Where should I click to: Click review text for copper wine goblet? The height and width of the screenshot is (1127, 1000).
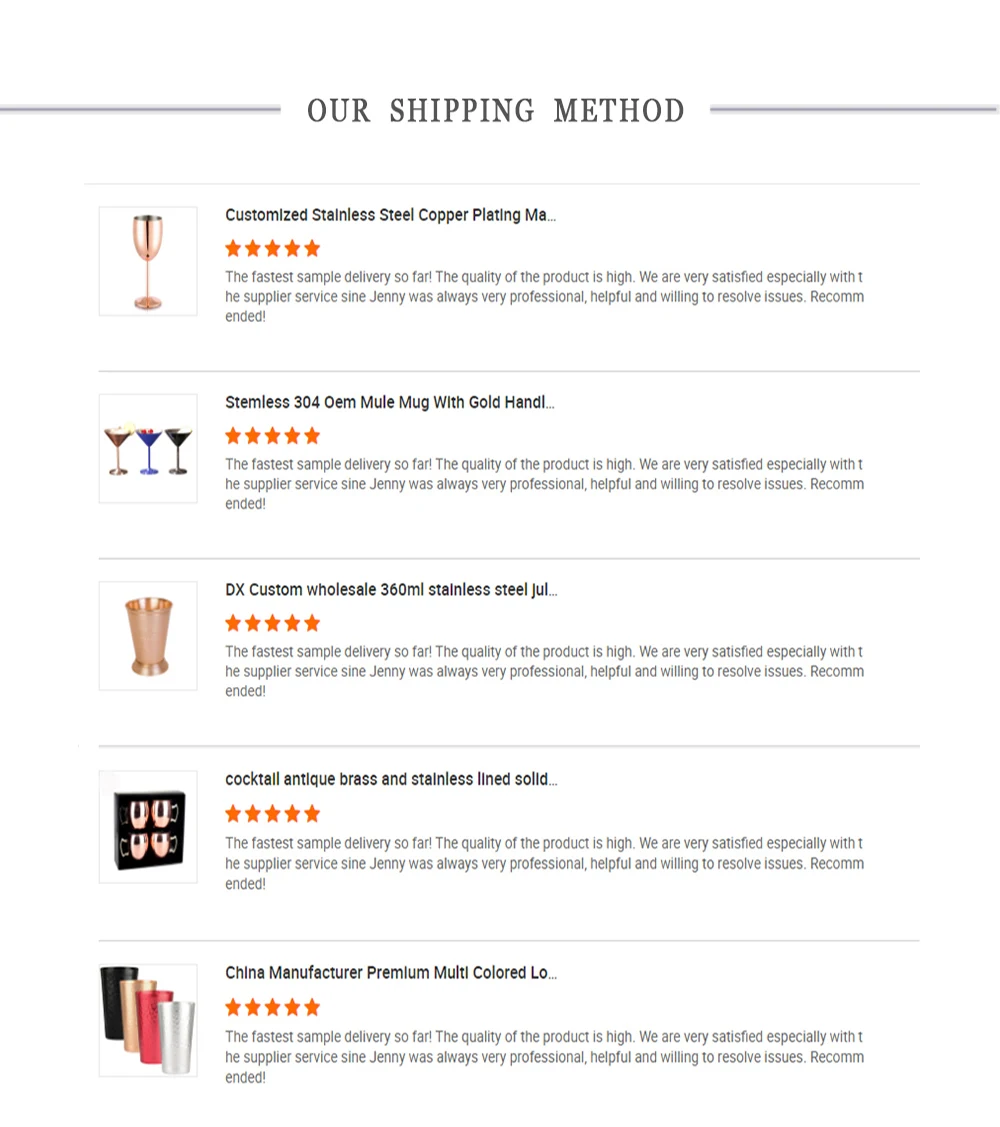click(x=544, y=297)
